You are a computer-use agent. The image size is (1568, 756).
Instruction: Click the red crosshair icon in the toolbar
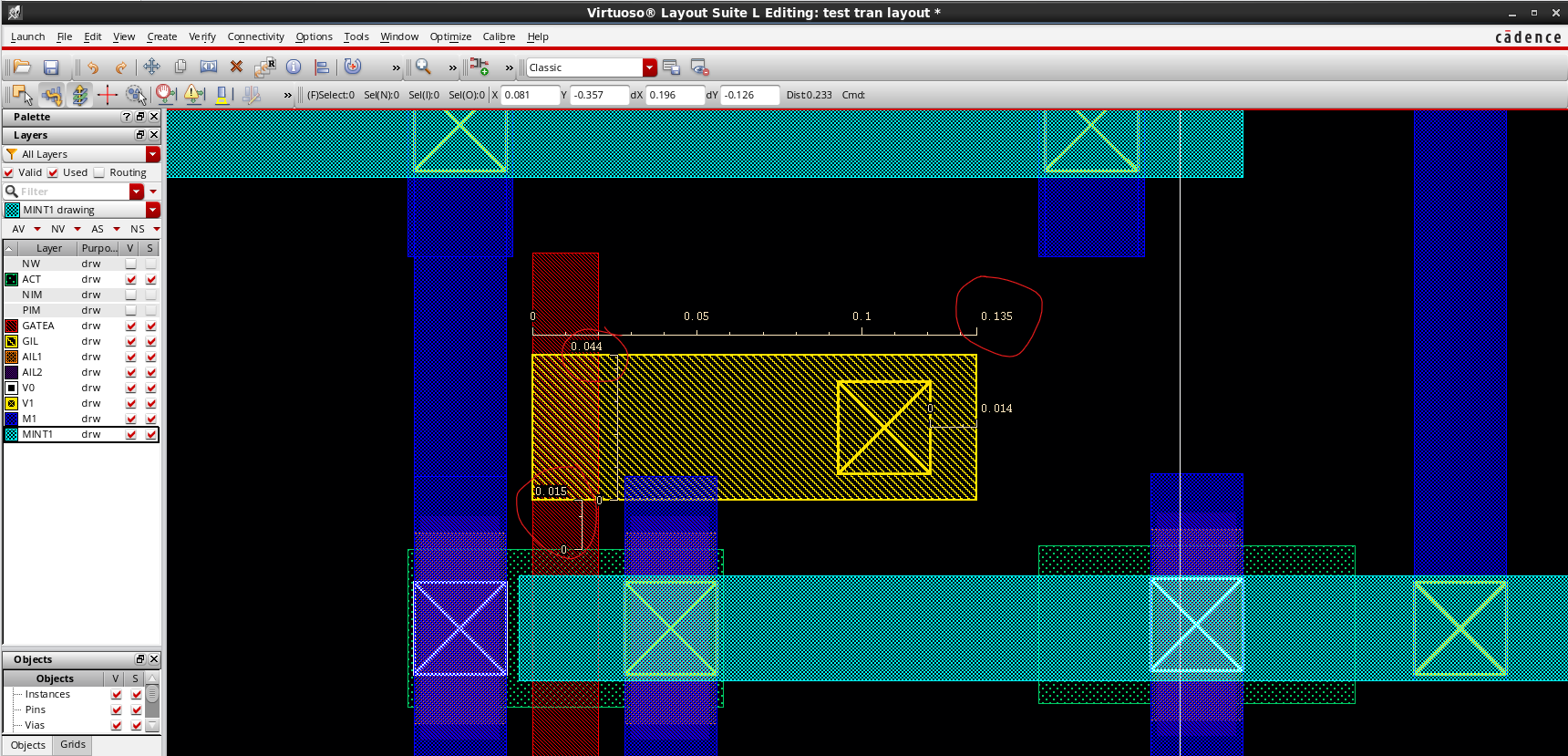point(108,95)
